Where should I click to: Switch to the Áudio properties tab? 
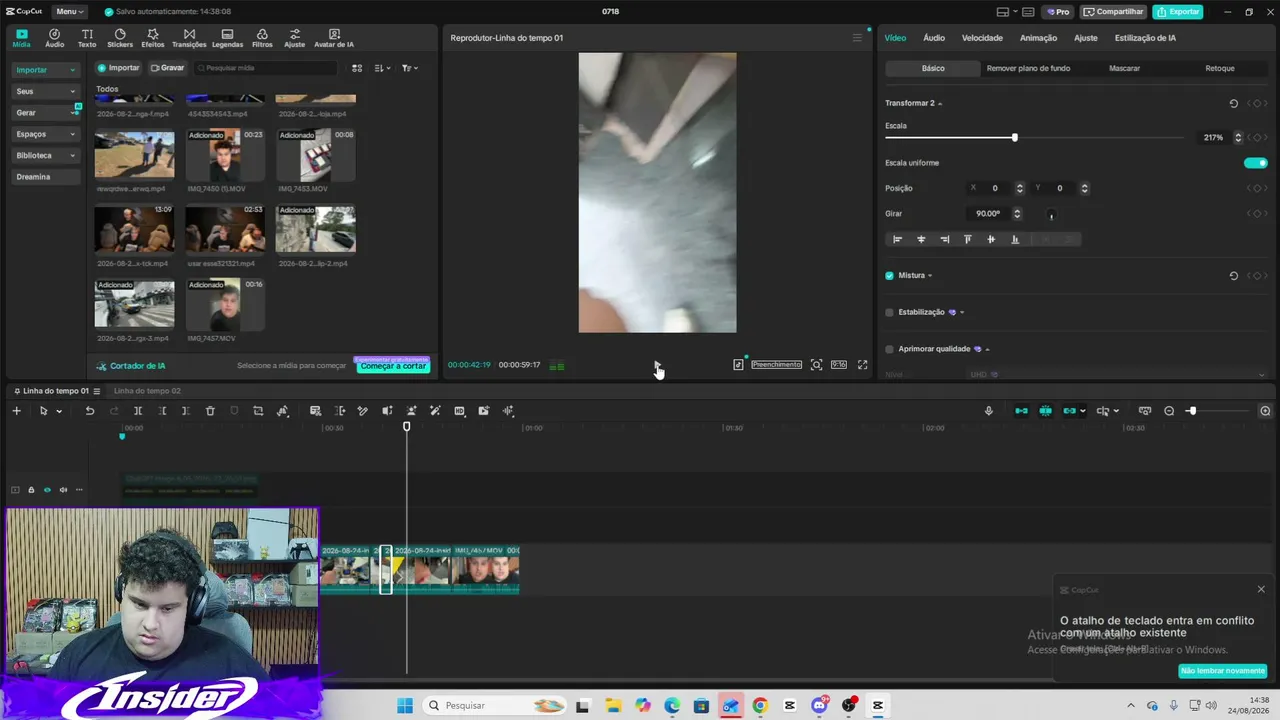933,38
